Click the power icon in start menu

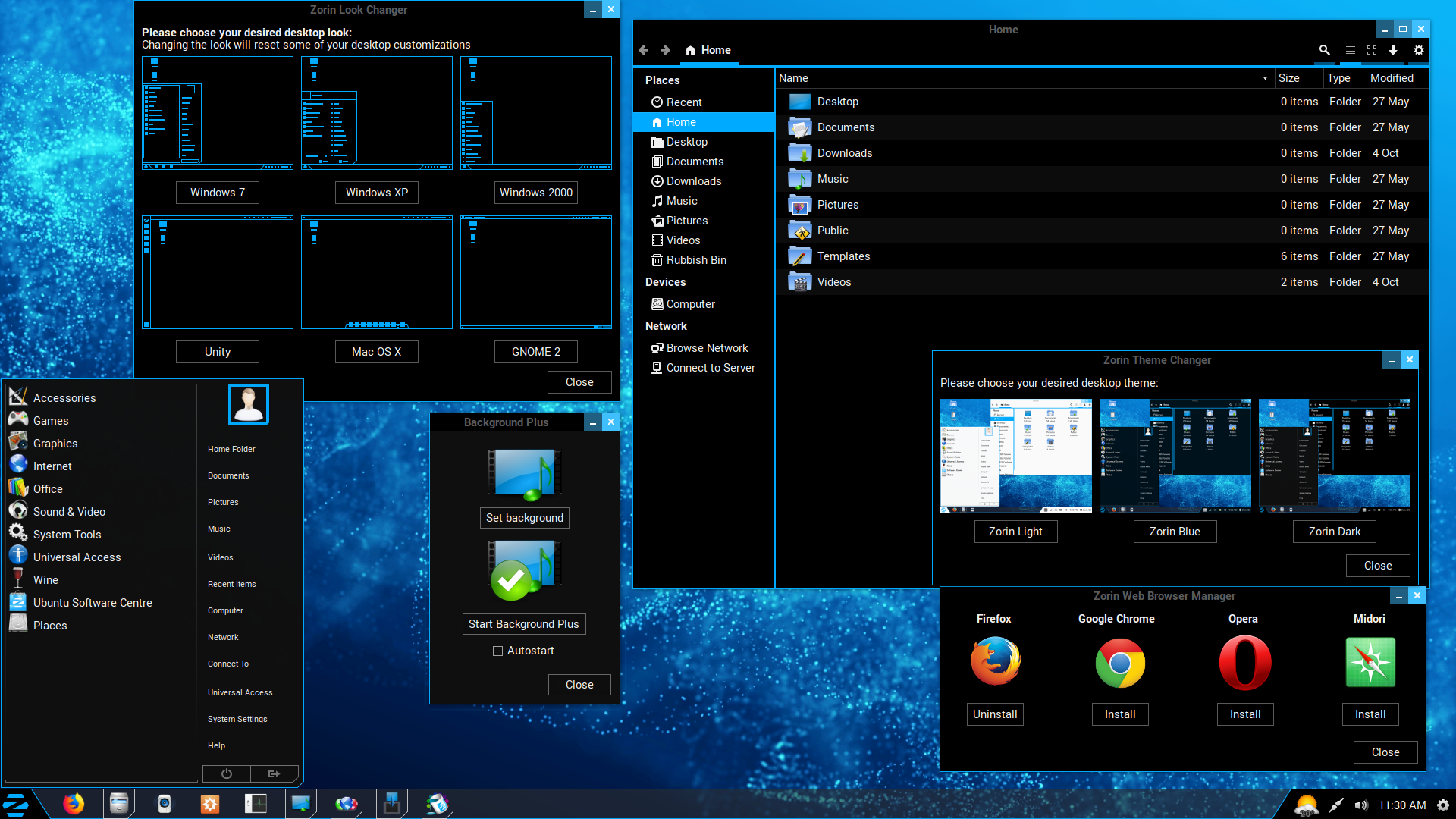pos(226,773)
